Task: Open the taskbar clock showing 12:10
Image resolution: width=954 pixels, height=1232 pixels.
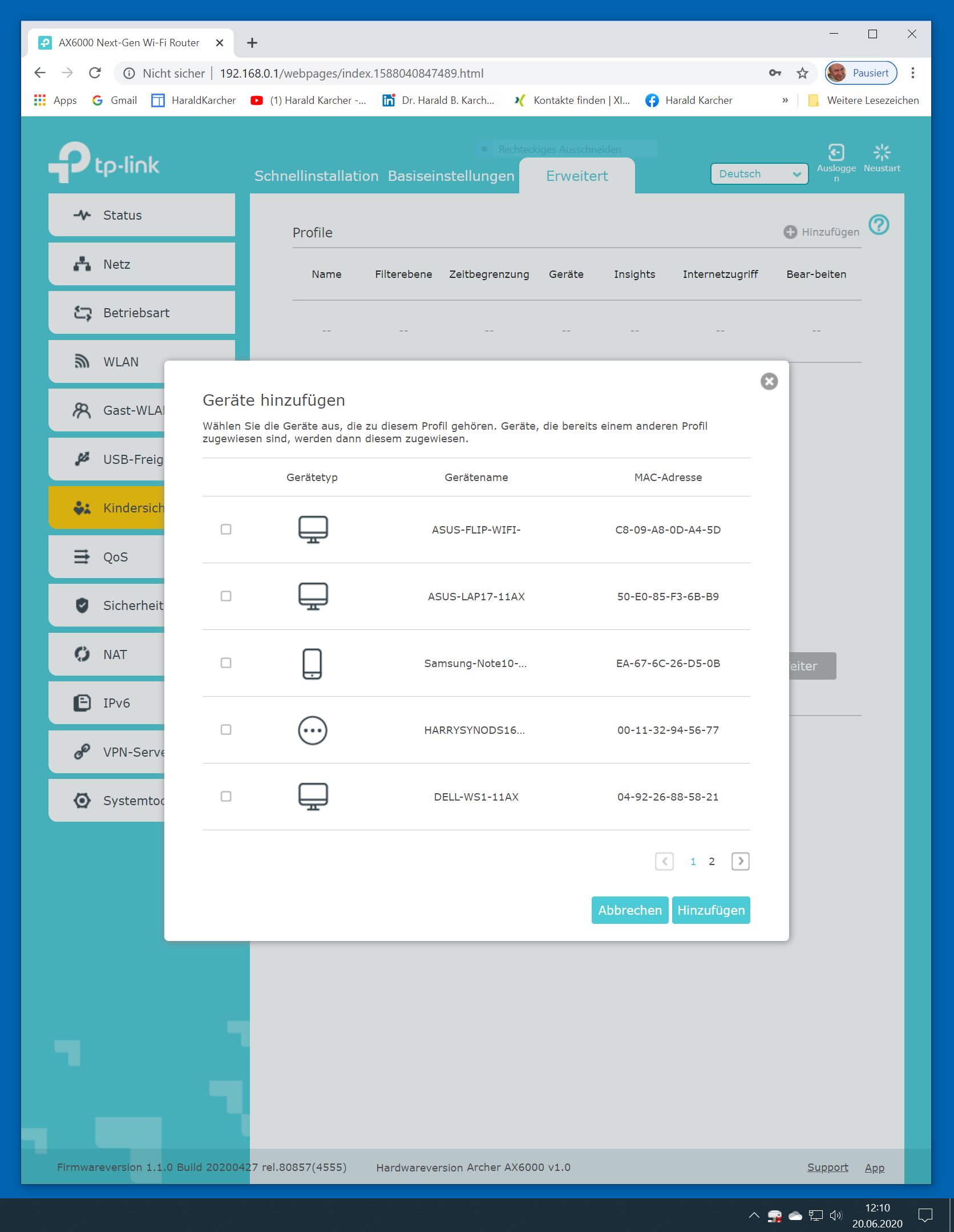Action: 878,1215
